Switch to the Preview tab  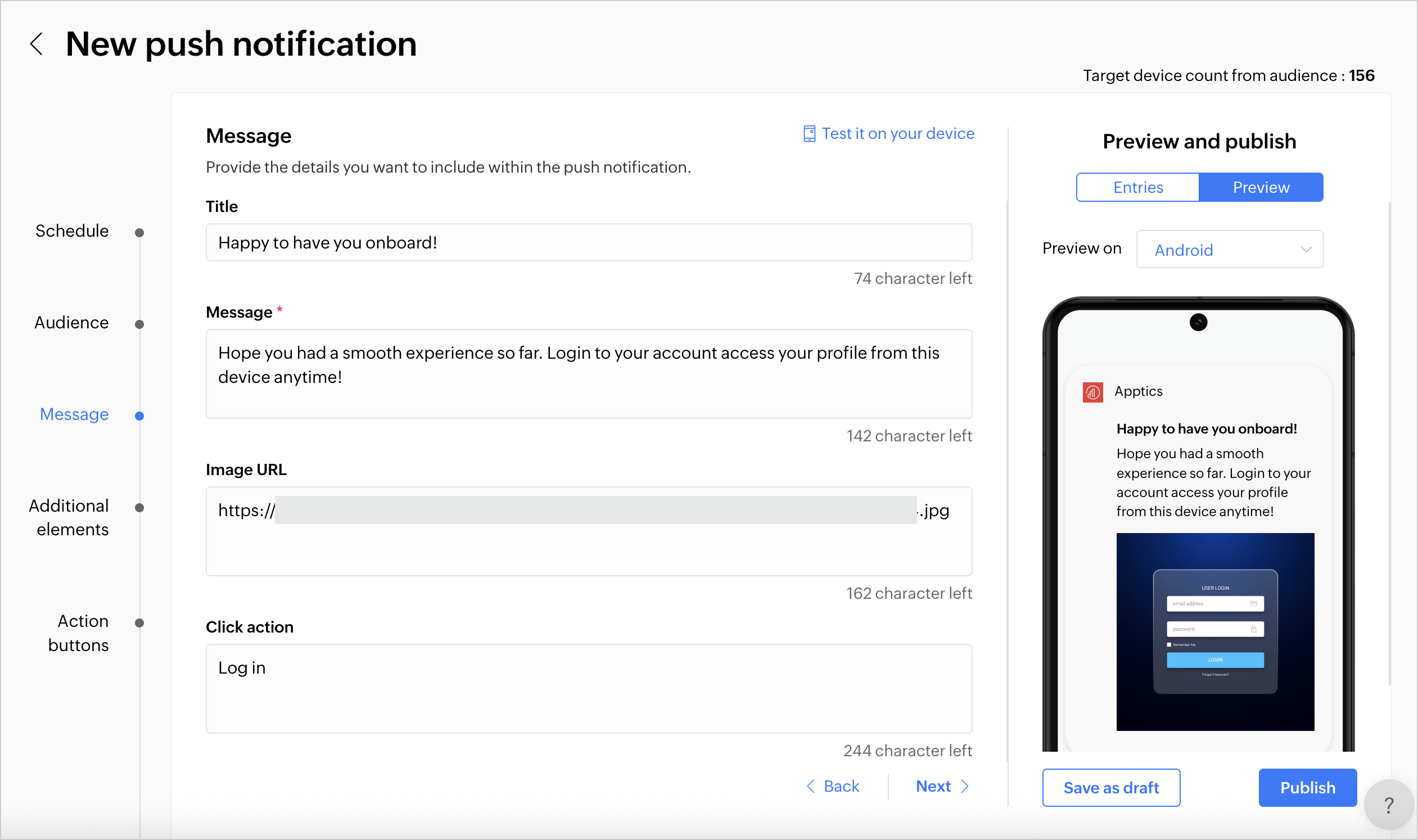click(1261, 187)
